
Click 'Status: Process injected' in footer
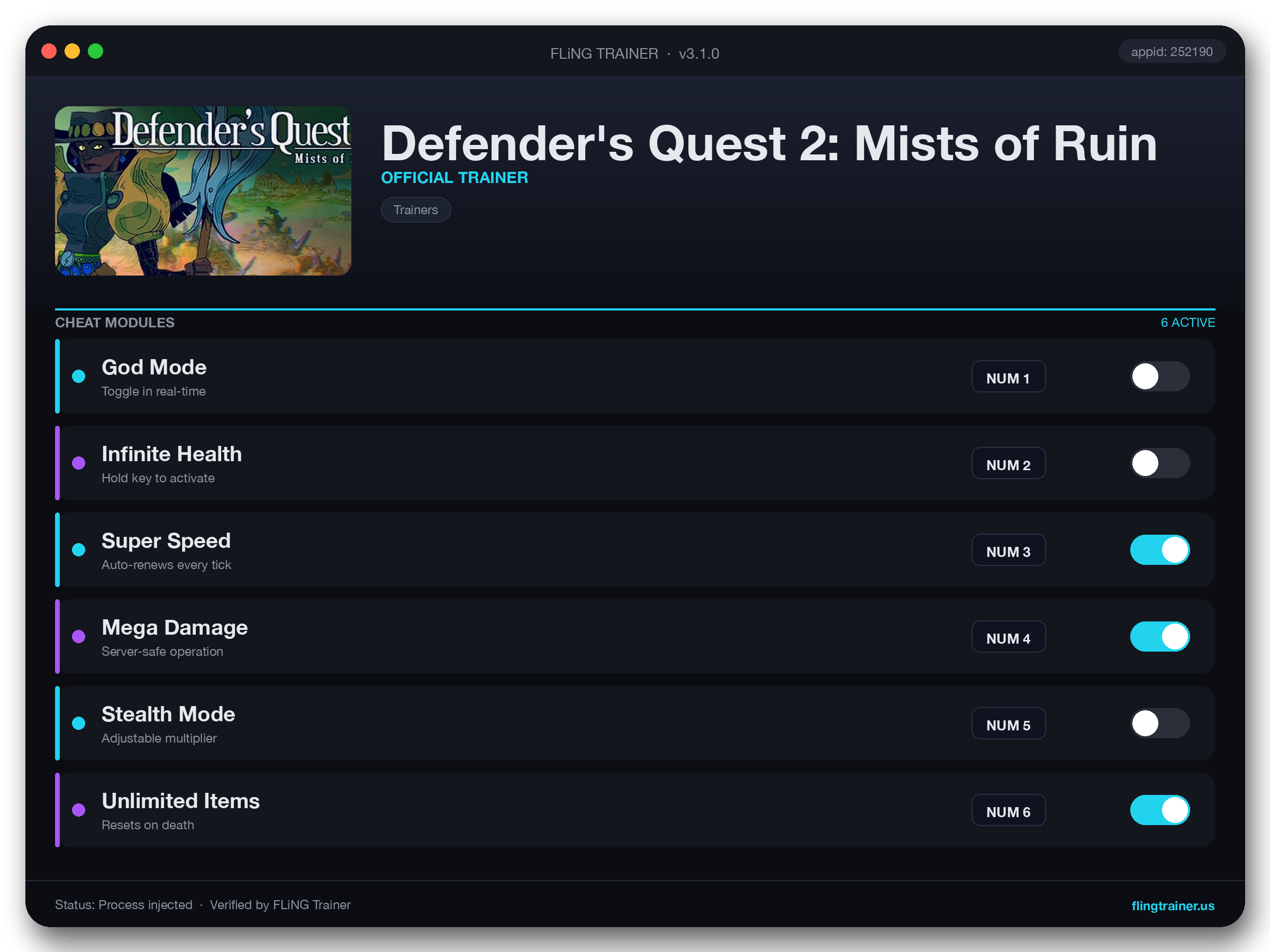(x=123, y=905)
